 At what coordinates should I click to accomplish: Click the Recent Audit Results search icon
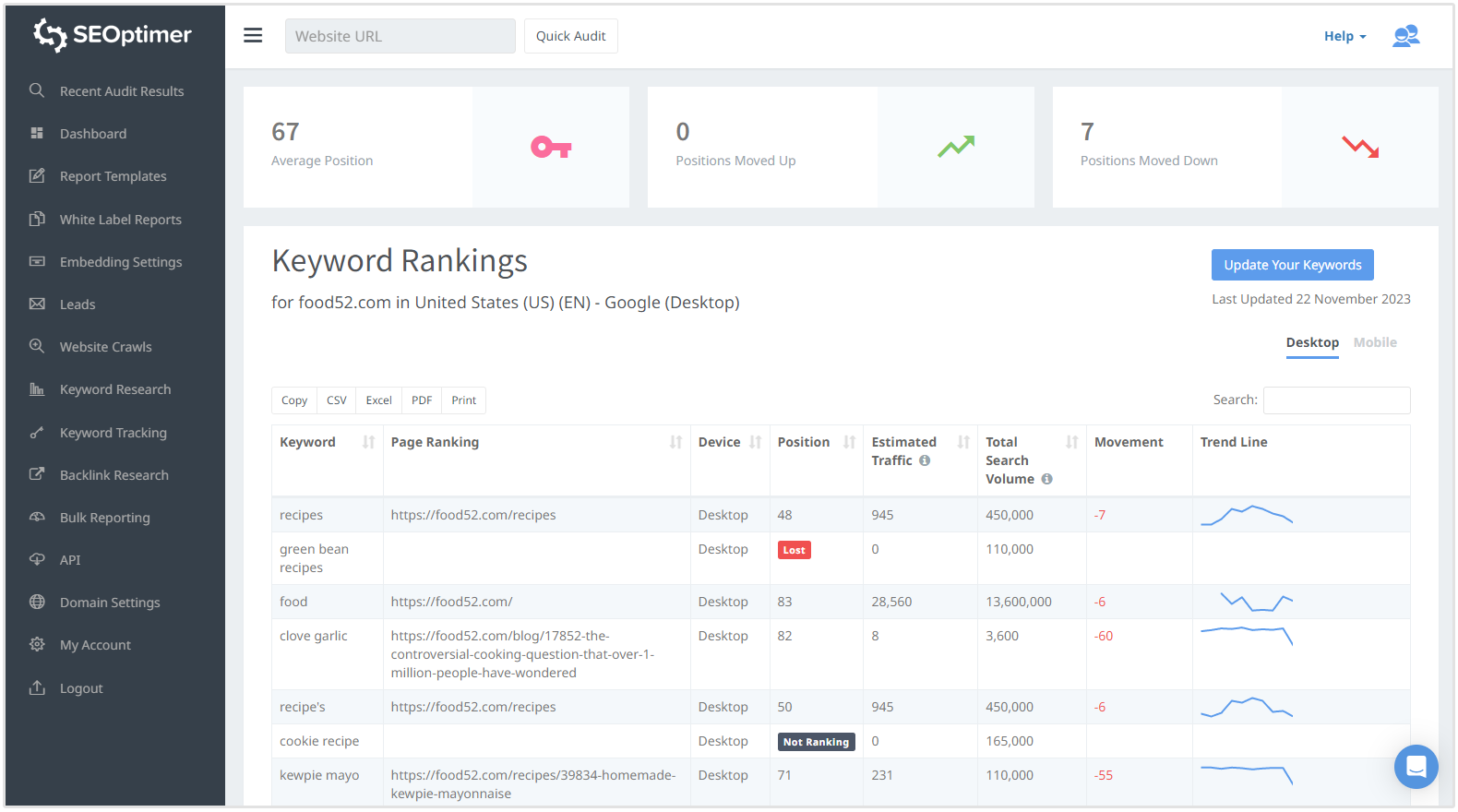(x=37, y=90)
